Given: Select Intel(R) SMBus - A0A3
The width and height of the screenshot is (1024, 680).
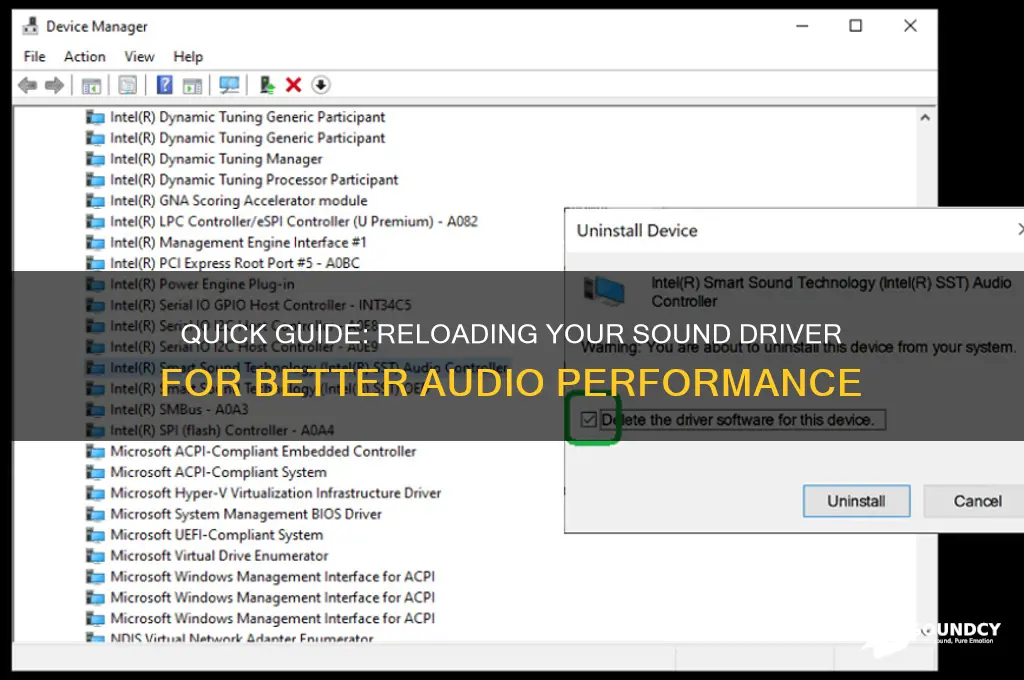Looking at the screenshot, I should [x=167, y=410].
